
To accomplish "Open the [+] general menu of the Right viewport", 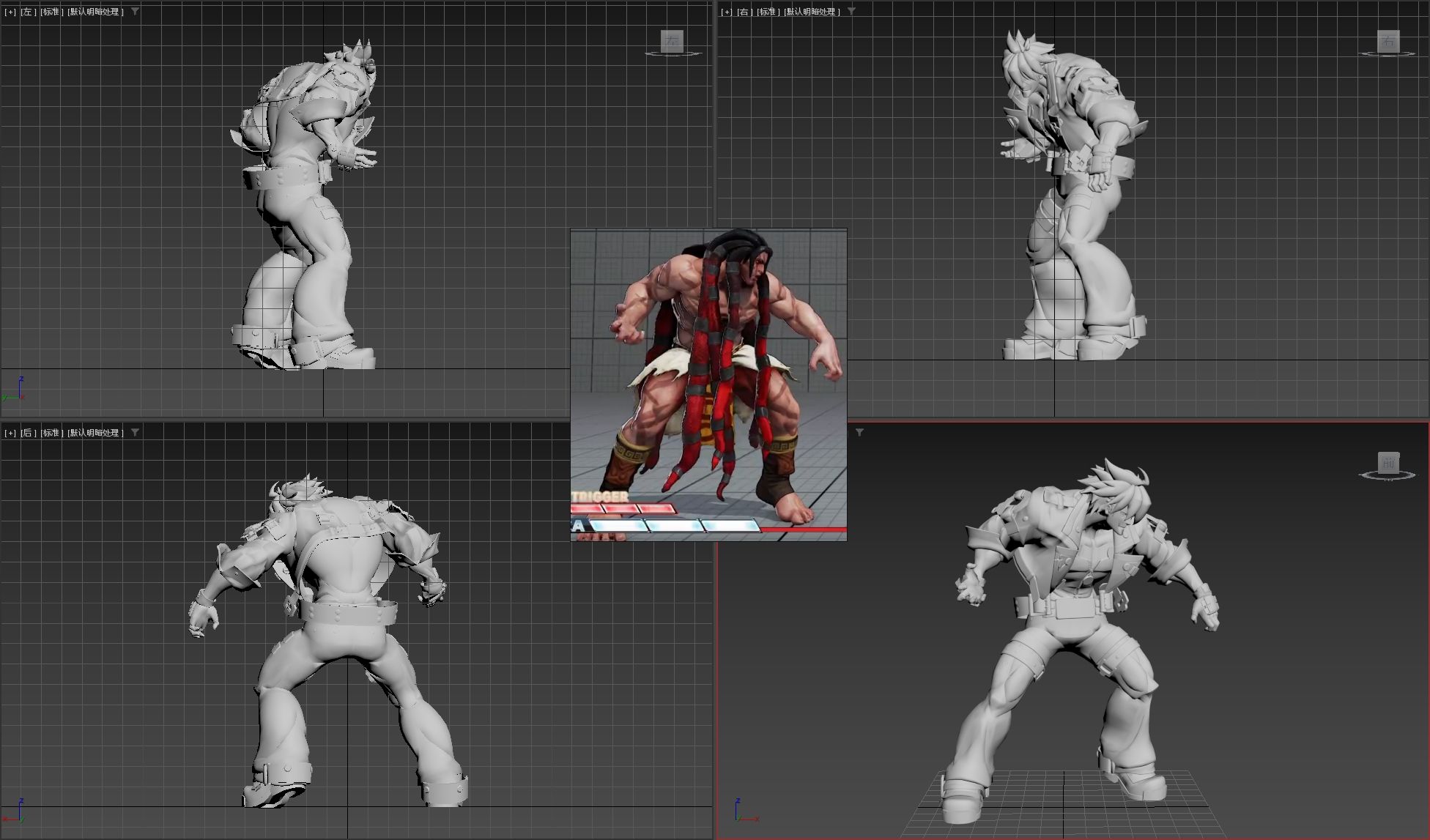I will [x=727, y=12].
